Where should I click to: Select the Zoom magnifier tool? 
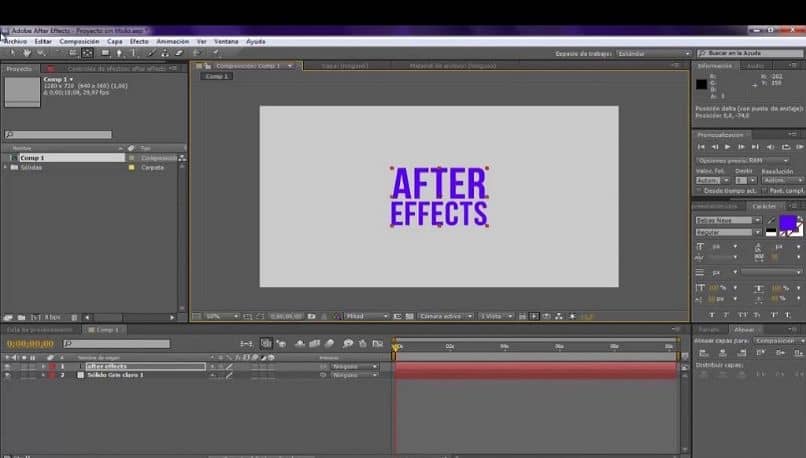[x=41, y=53]
